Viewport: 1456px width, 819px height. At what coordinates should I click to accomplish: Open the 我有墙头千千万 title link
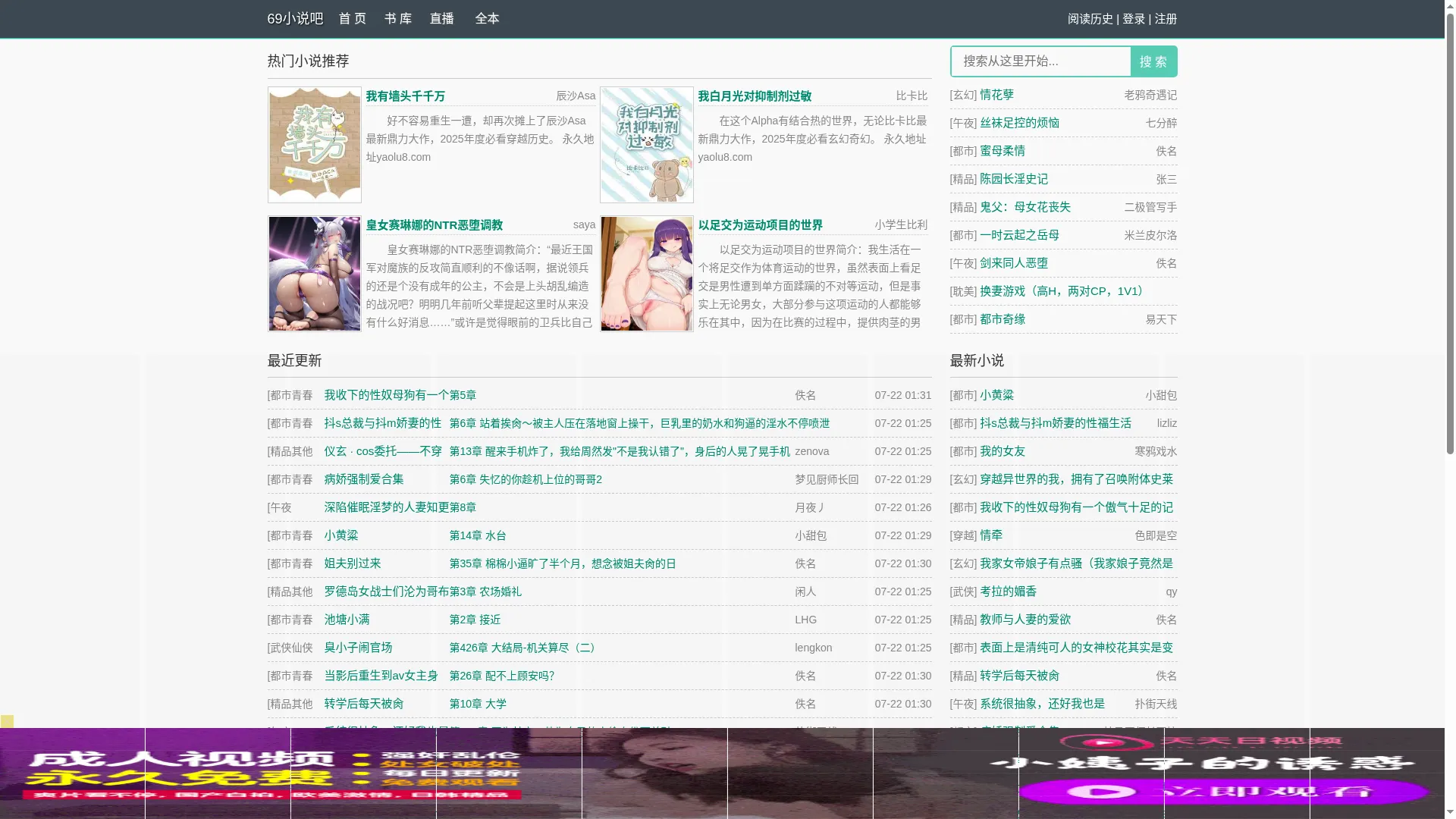[405, 96]
